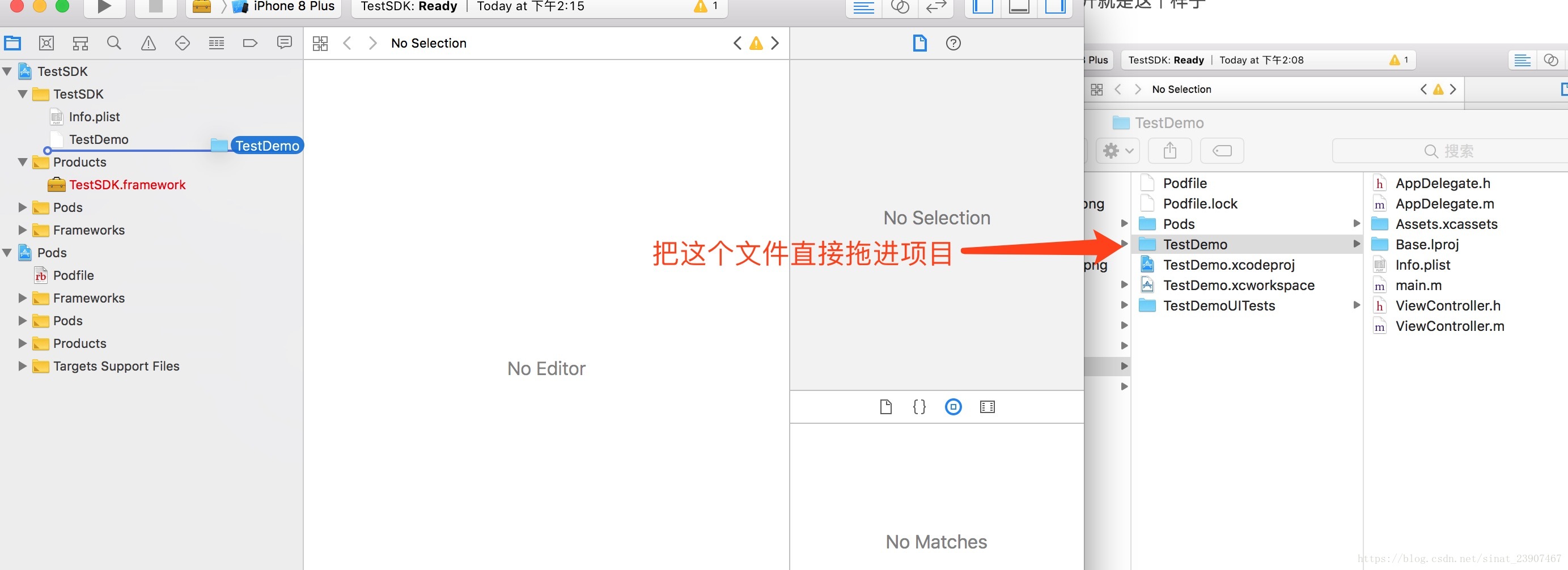This screenshot has height=570, width=1568.
Task: Click the Finder edit tags button
Action: (1222, 151)
